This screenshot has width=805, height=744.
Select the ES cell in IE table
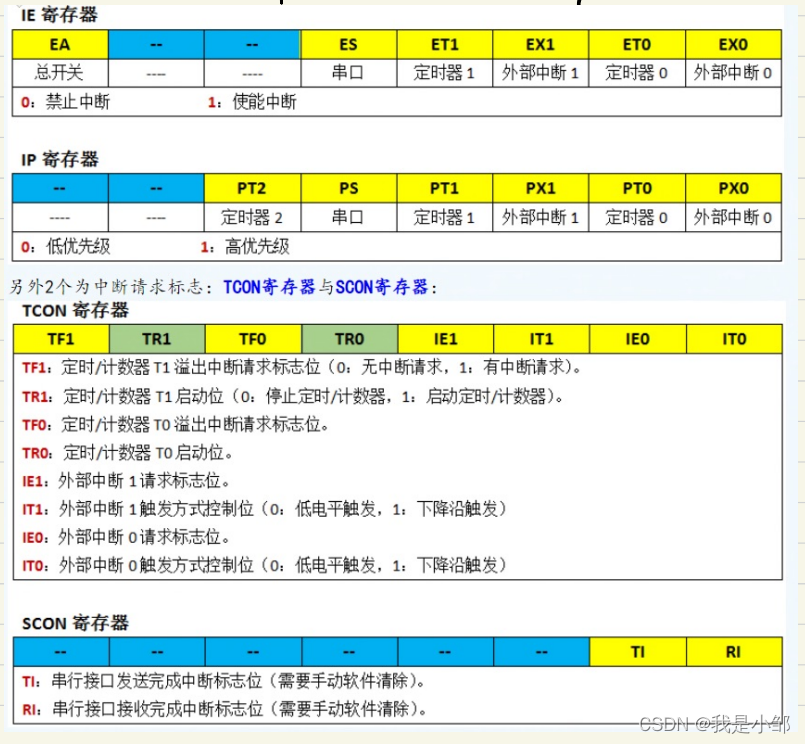coord(349,45)
